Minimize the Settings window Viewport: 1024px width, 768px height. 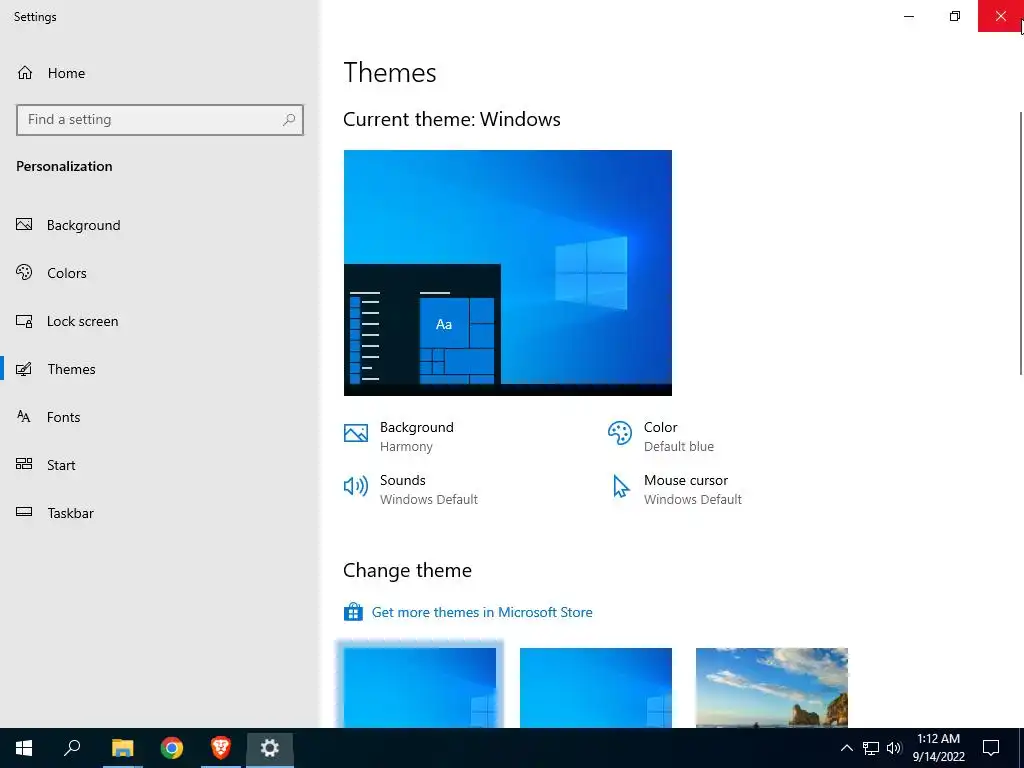[908, 16]
